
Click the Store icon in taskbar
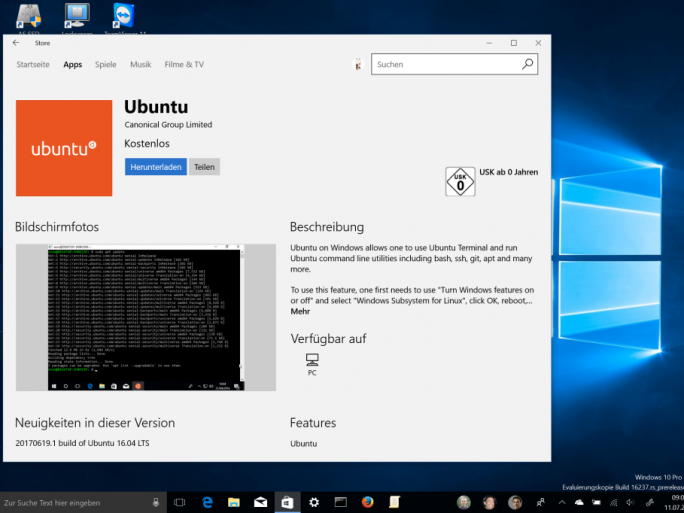coord(287,503)
